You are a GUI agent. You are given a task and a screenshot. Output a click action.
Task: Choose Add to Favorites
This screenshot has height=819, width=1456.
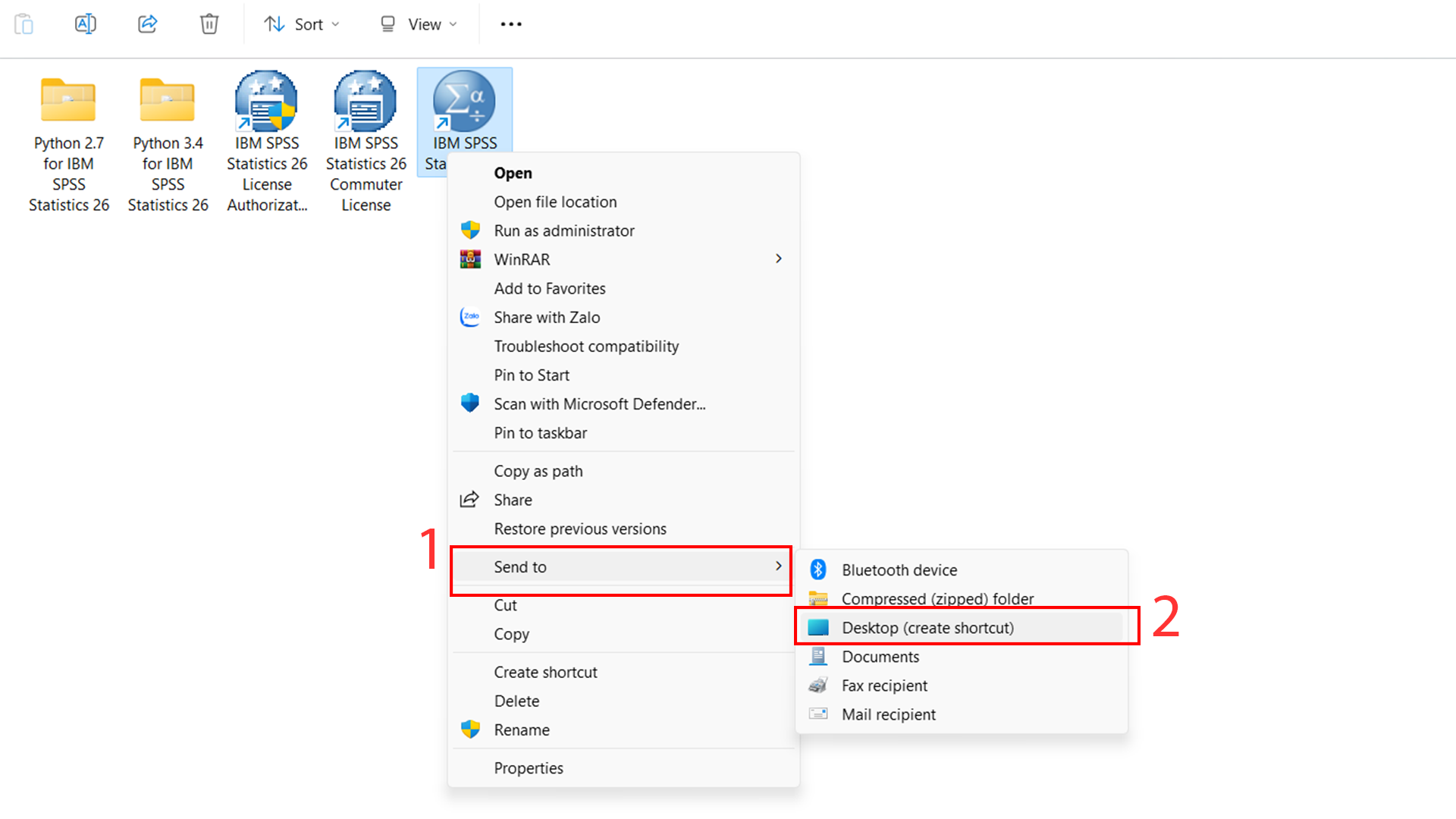point(623,288)
